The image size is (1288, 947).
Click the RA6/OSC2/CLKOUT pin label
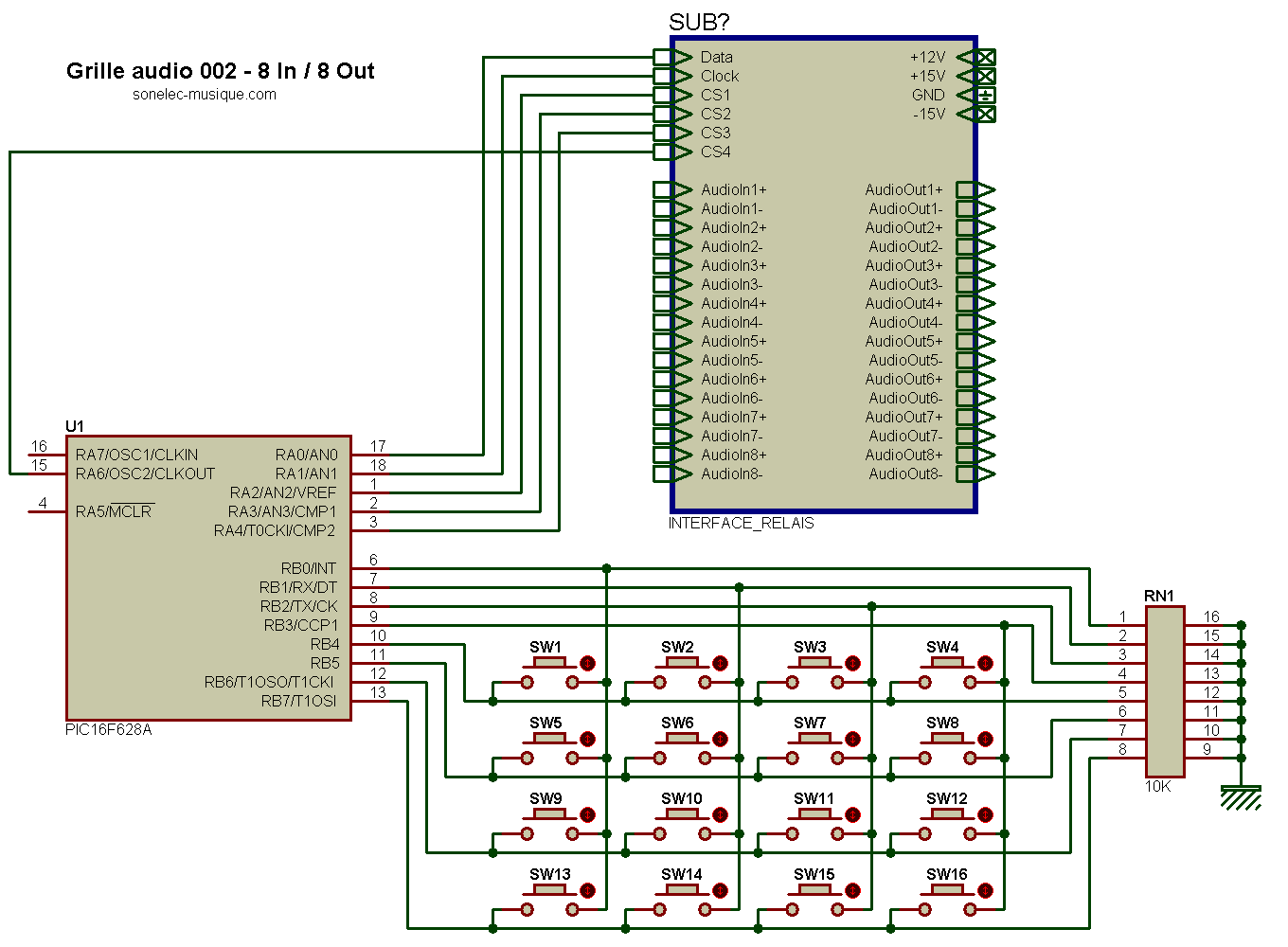pos(145,473)
